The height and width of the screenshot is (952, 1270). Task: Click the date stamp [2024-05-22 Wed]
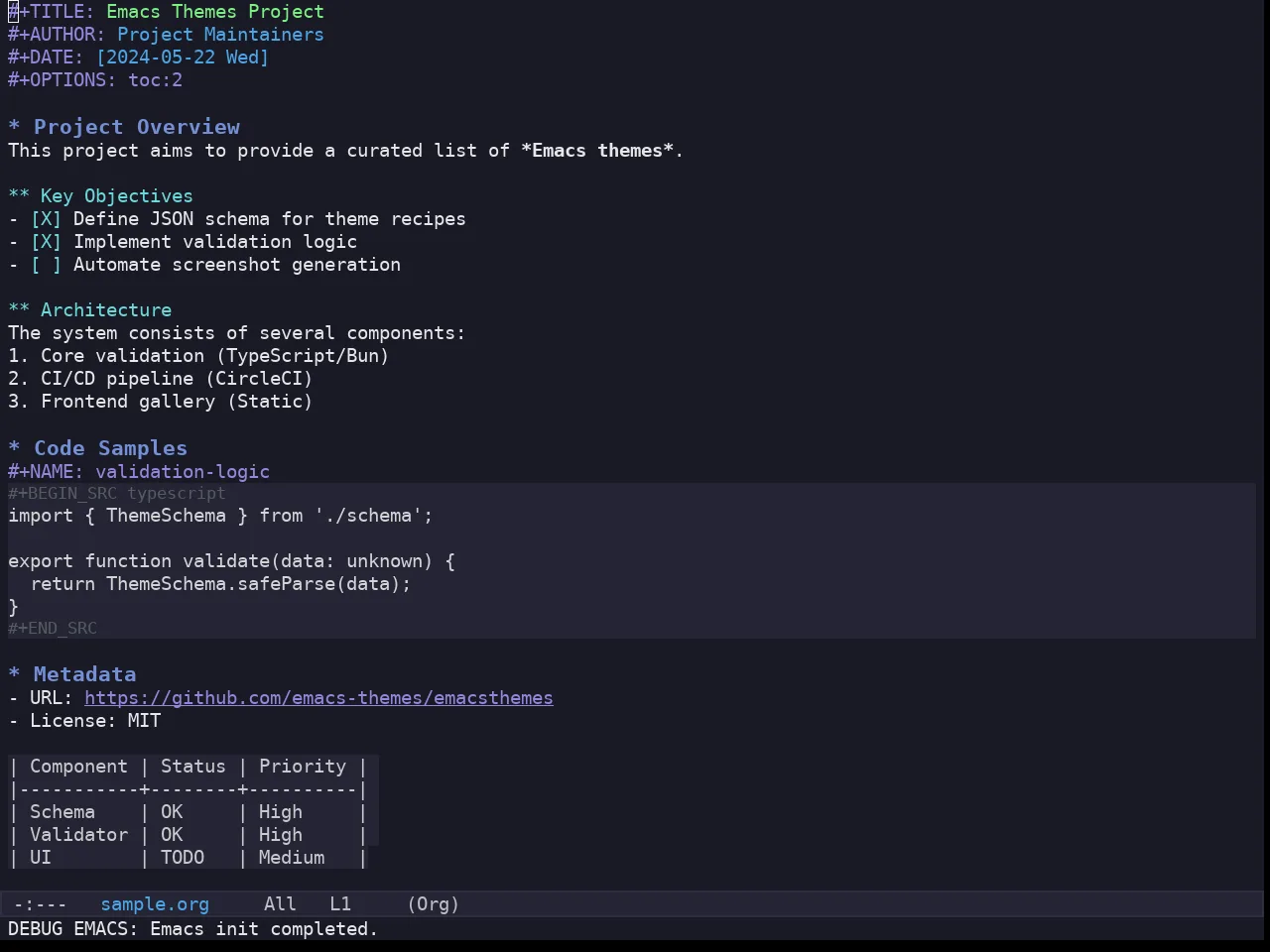(x=183, y=58)
